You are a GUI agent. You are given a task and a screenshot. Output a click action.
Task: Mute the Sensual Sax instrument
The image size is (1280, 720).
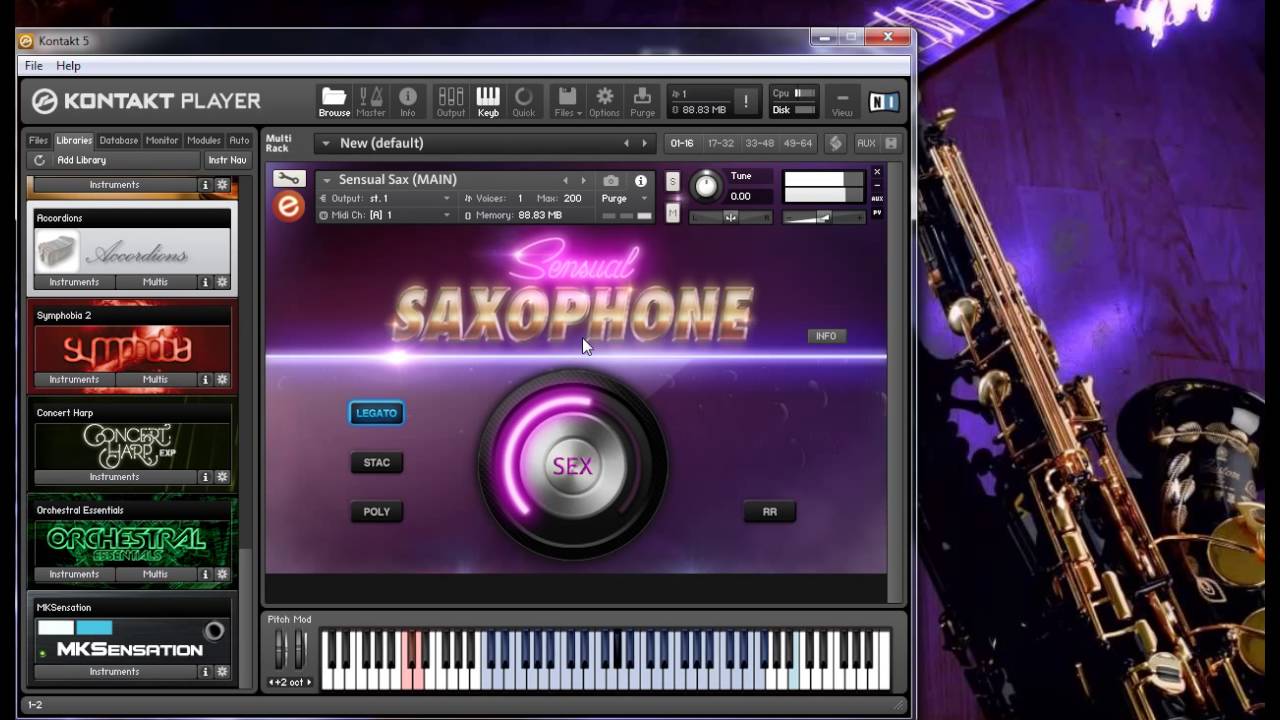coord(673,213)
